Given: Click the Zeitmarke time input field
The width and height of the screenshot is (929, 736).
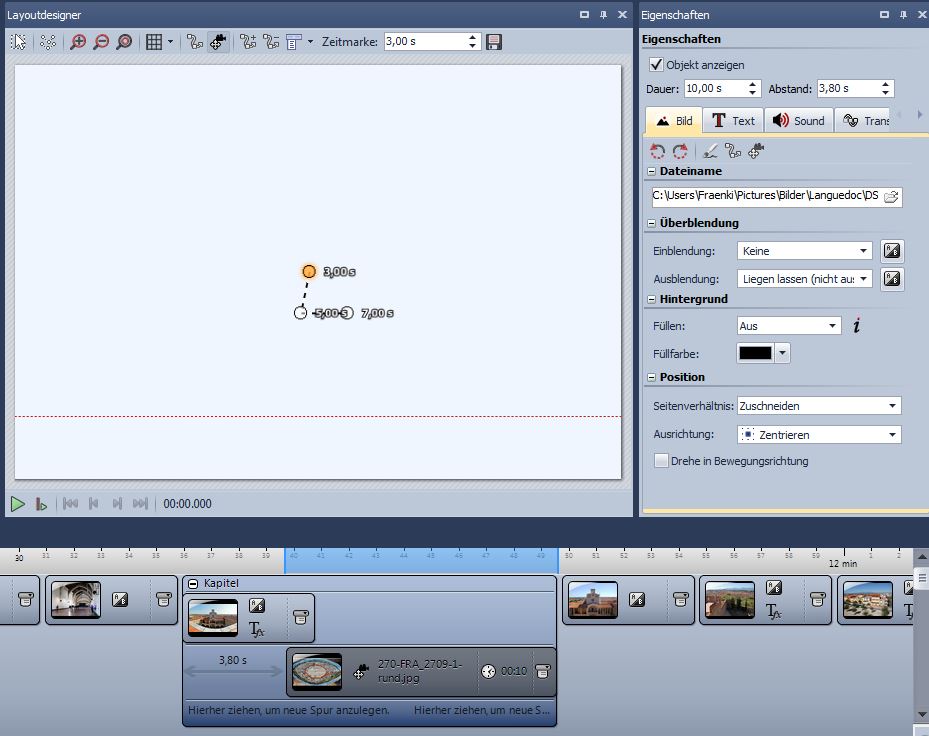Looking at the screenshot, I should click(425, 42).
